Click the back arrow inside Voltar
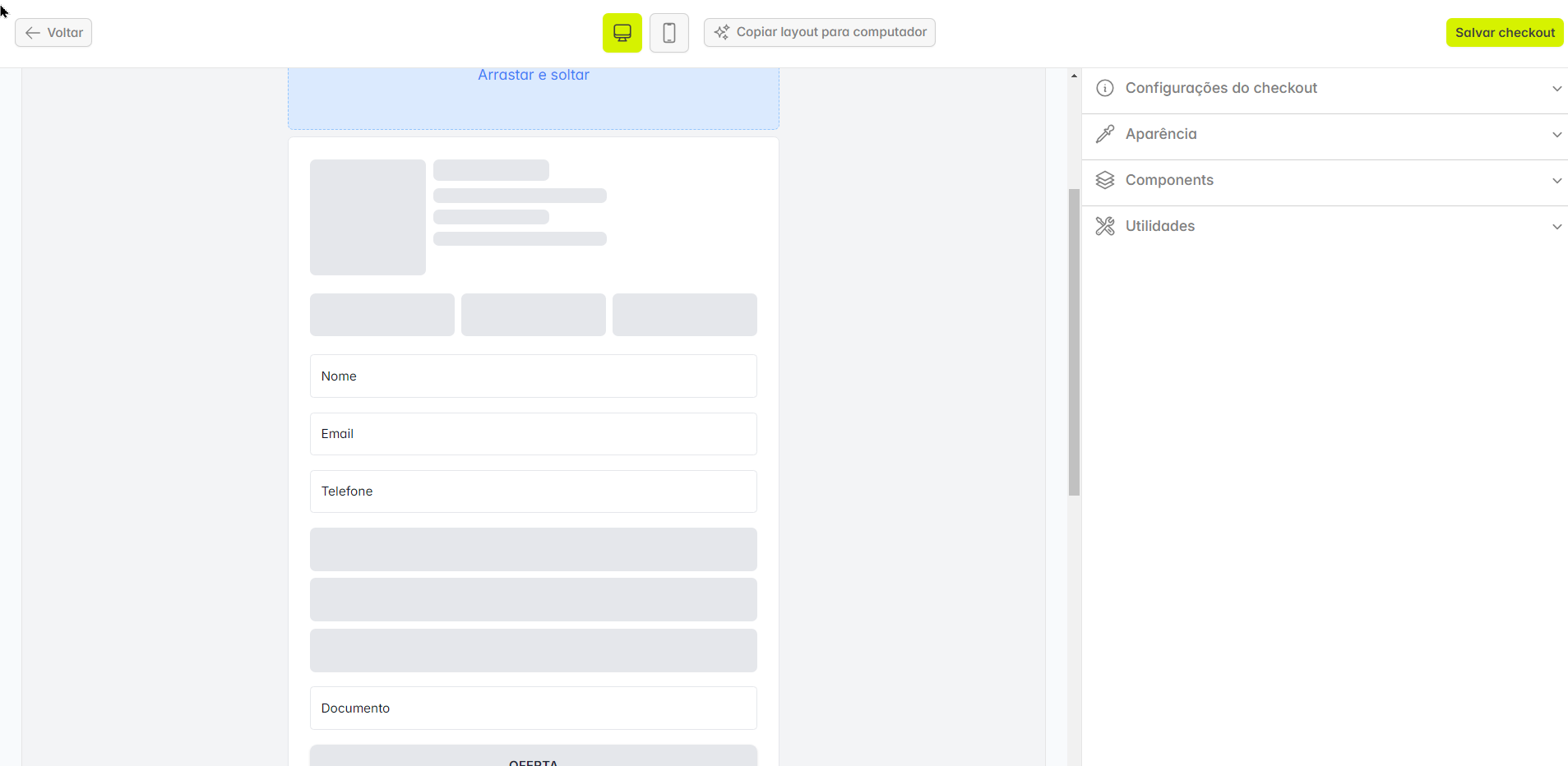Viewport: 1568px width, 766px height. click(32, 32)
